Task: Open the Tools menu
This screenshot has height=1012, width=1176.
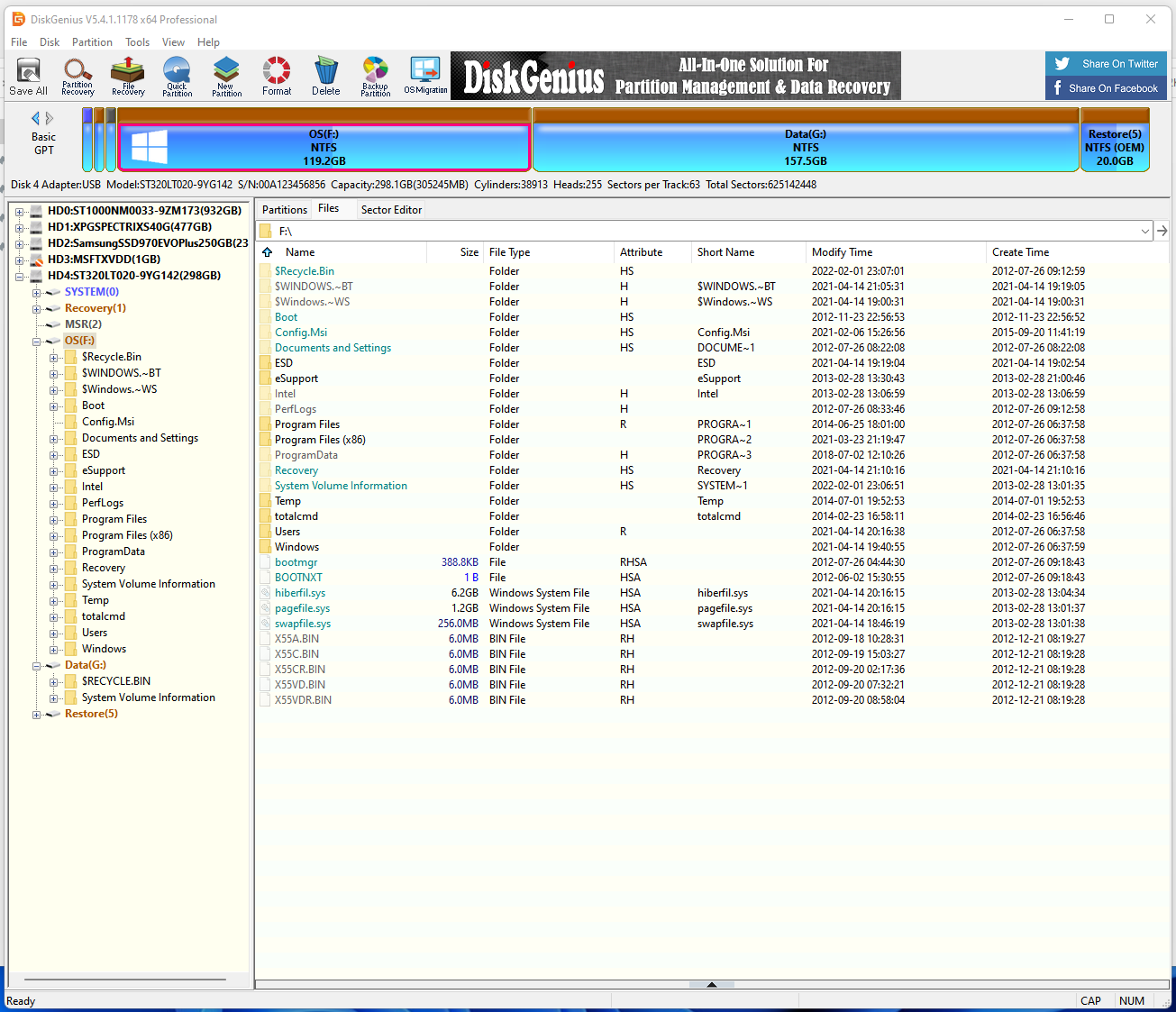Action: [137, 42]
